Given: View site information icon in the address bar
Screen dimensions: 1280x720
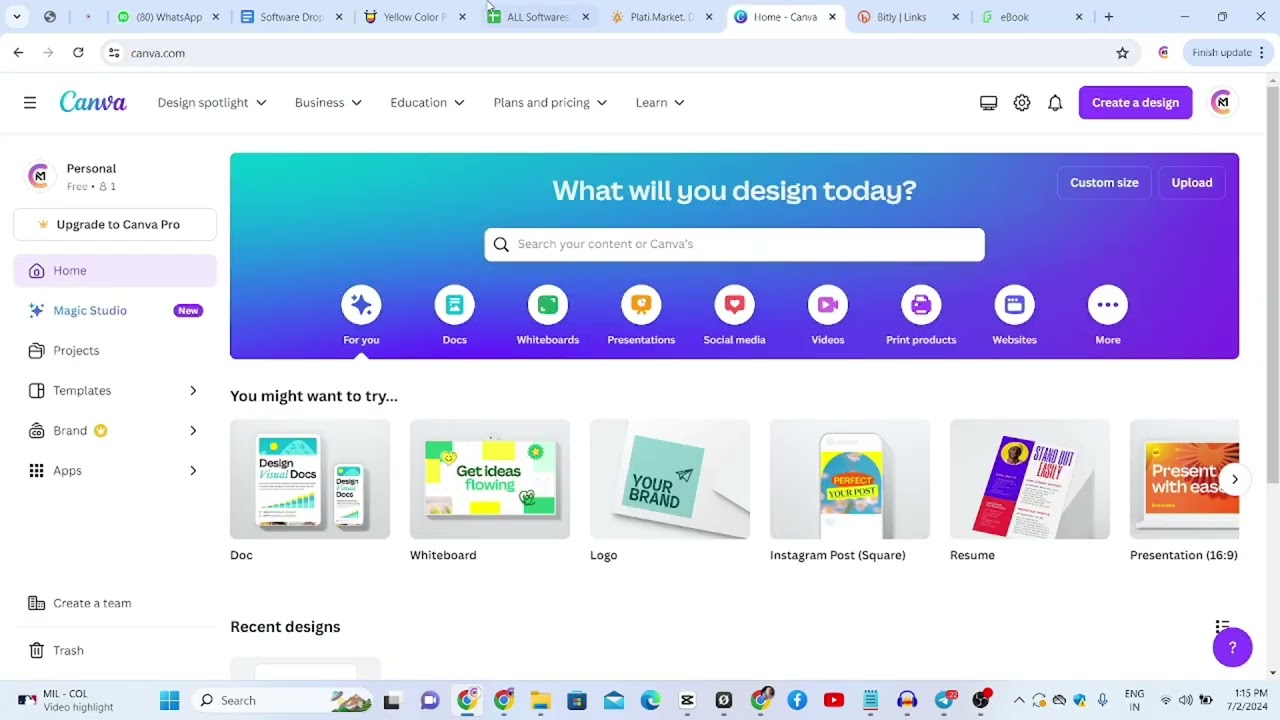Looking at the screenshot, I should pos(114,53).
